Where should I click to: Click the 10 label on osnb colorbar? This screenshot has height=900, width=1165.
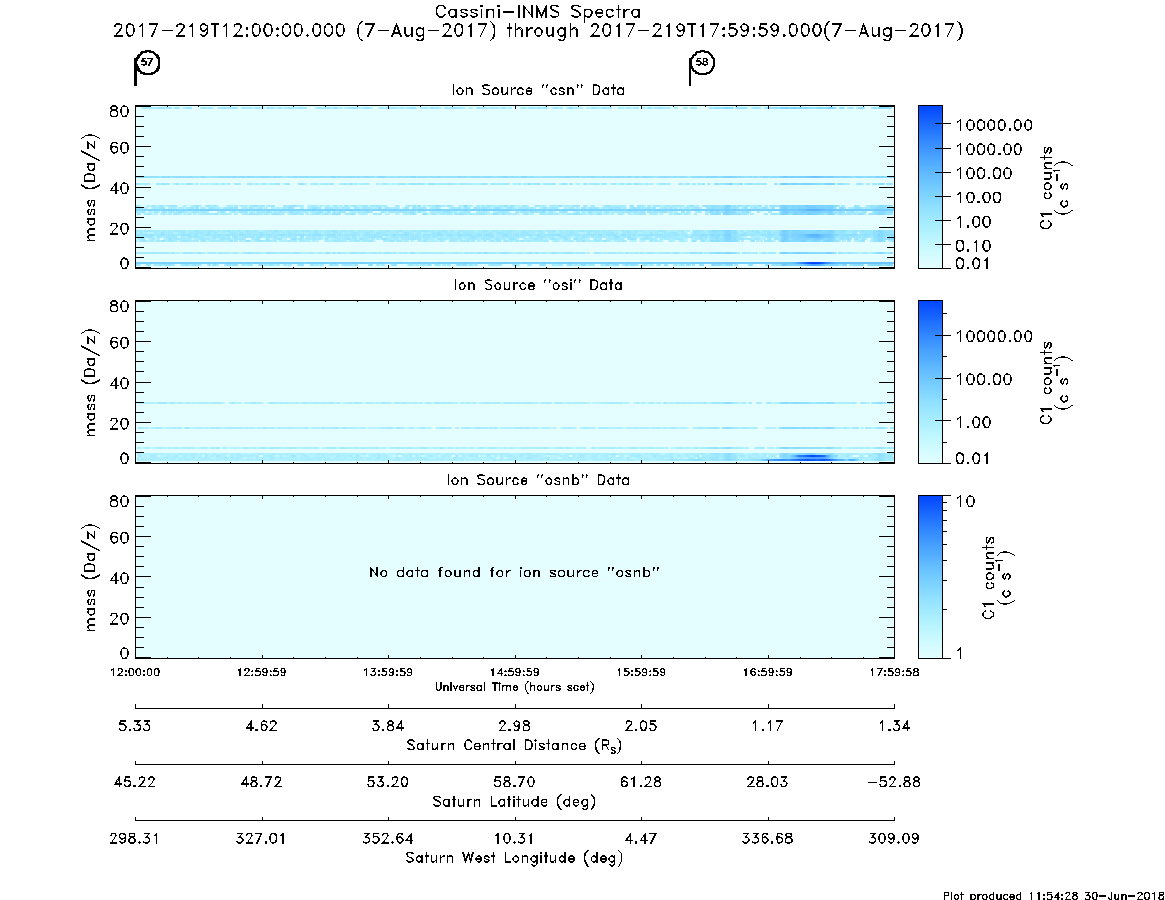(x=964, y=501)
